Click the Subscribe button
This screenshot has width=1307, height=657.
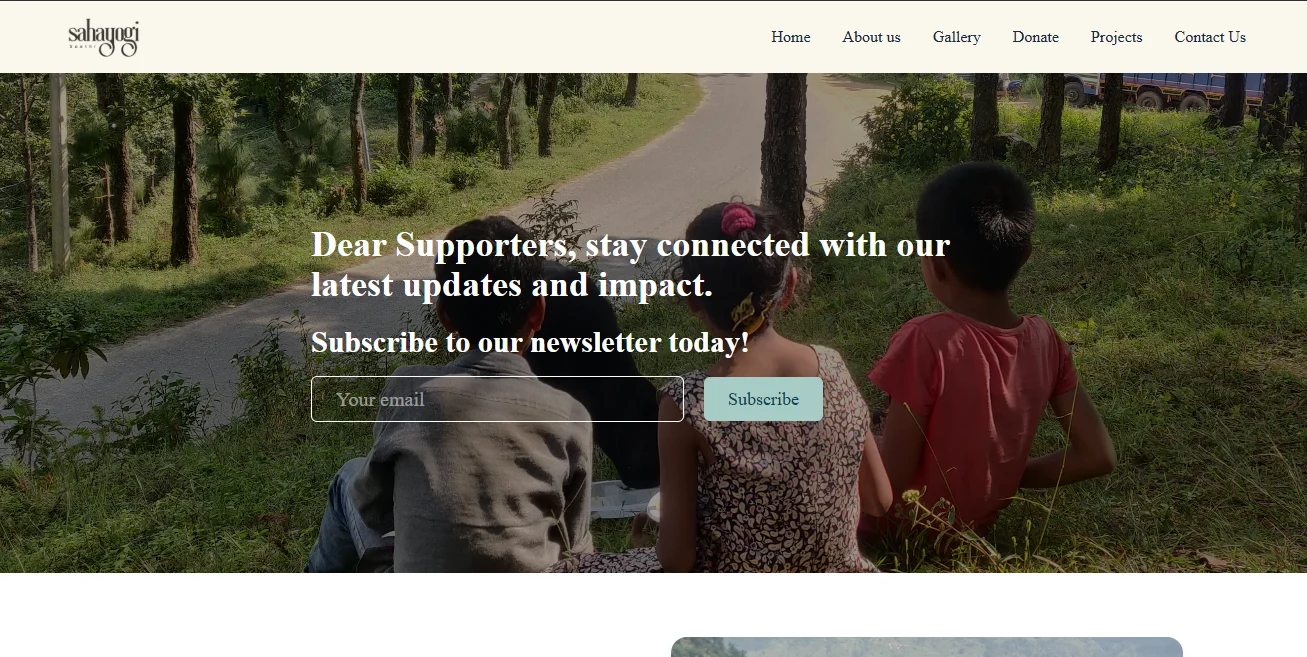point(763,399)
